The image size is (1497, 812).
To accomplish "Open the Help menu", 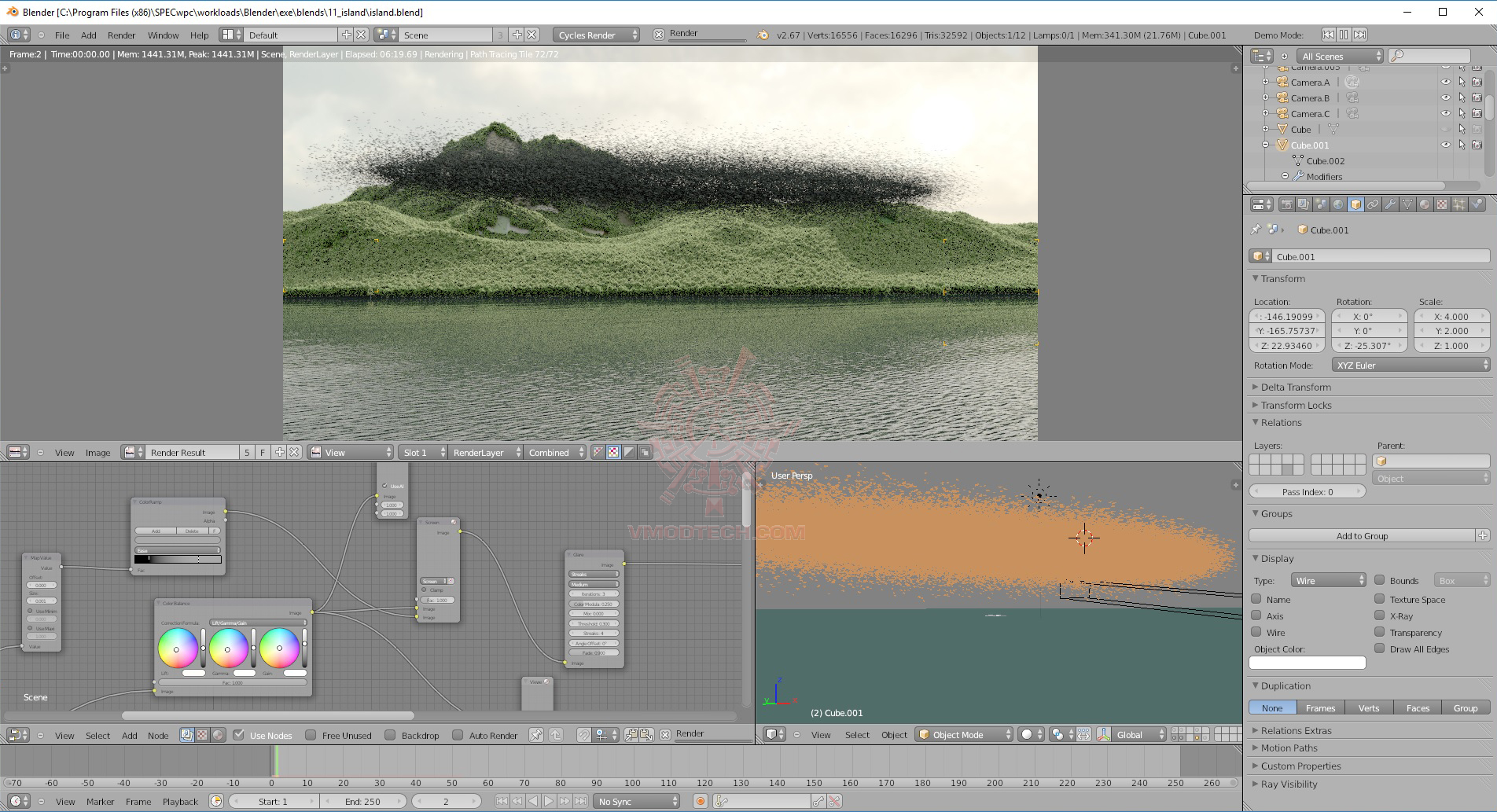I will [200, 35].
